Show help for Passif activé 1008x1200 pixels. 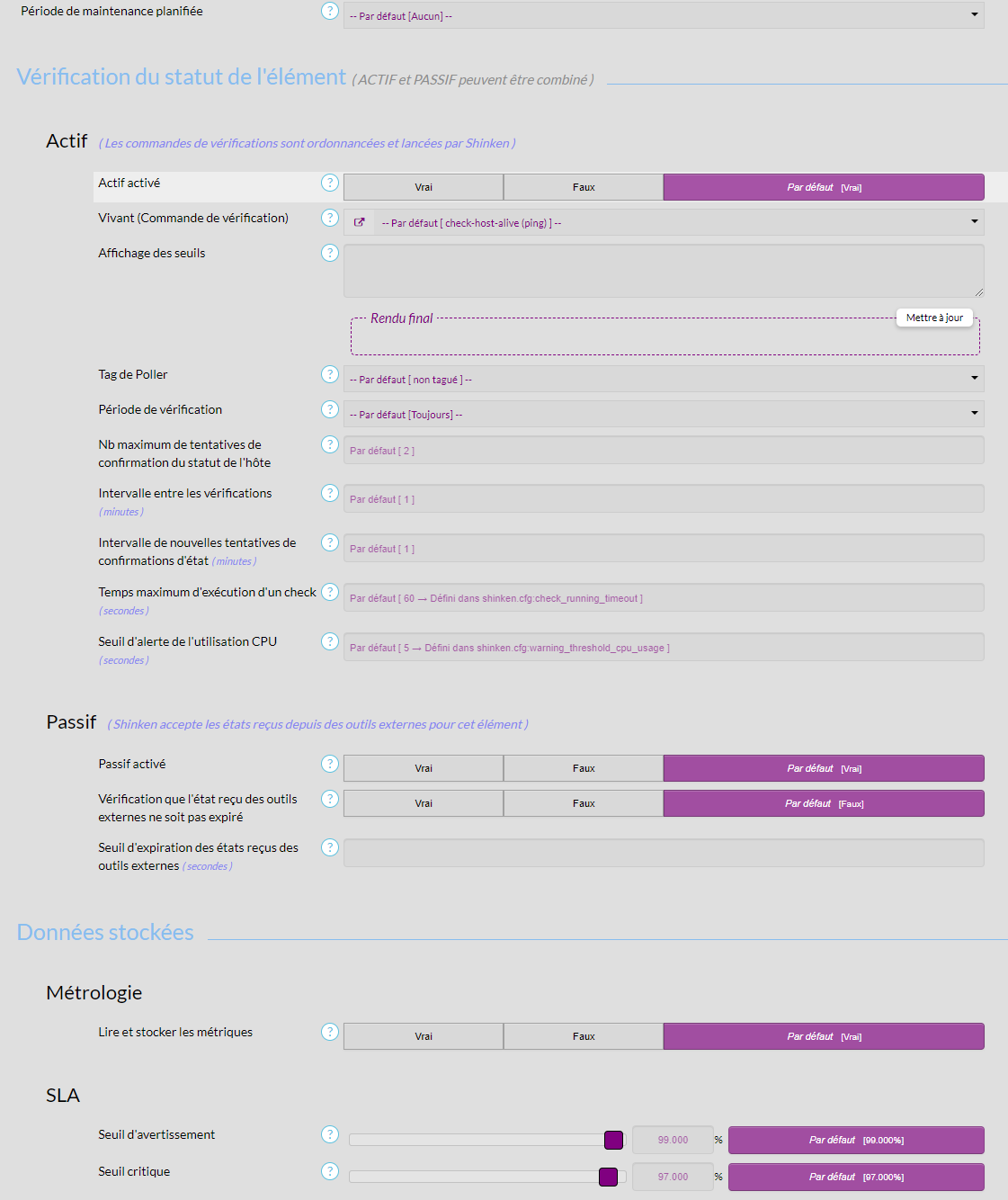330,764
